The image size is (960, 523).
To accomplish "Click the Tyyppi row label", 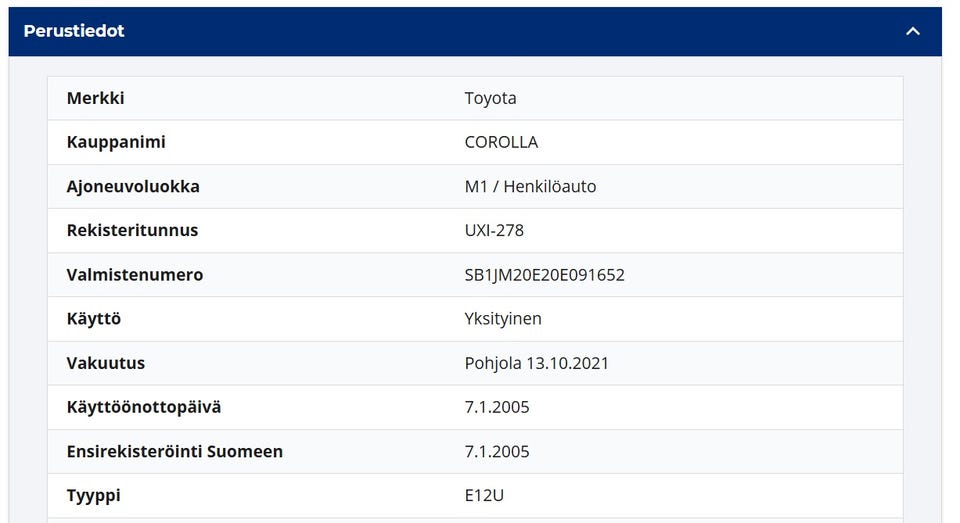I will coord(94,494).
